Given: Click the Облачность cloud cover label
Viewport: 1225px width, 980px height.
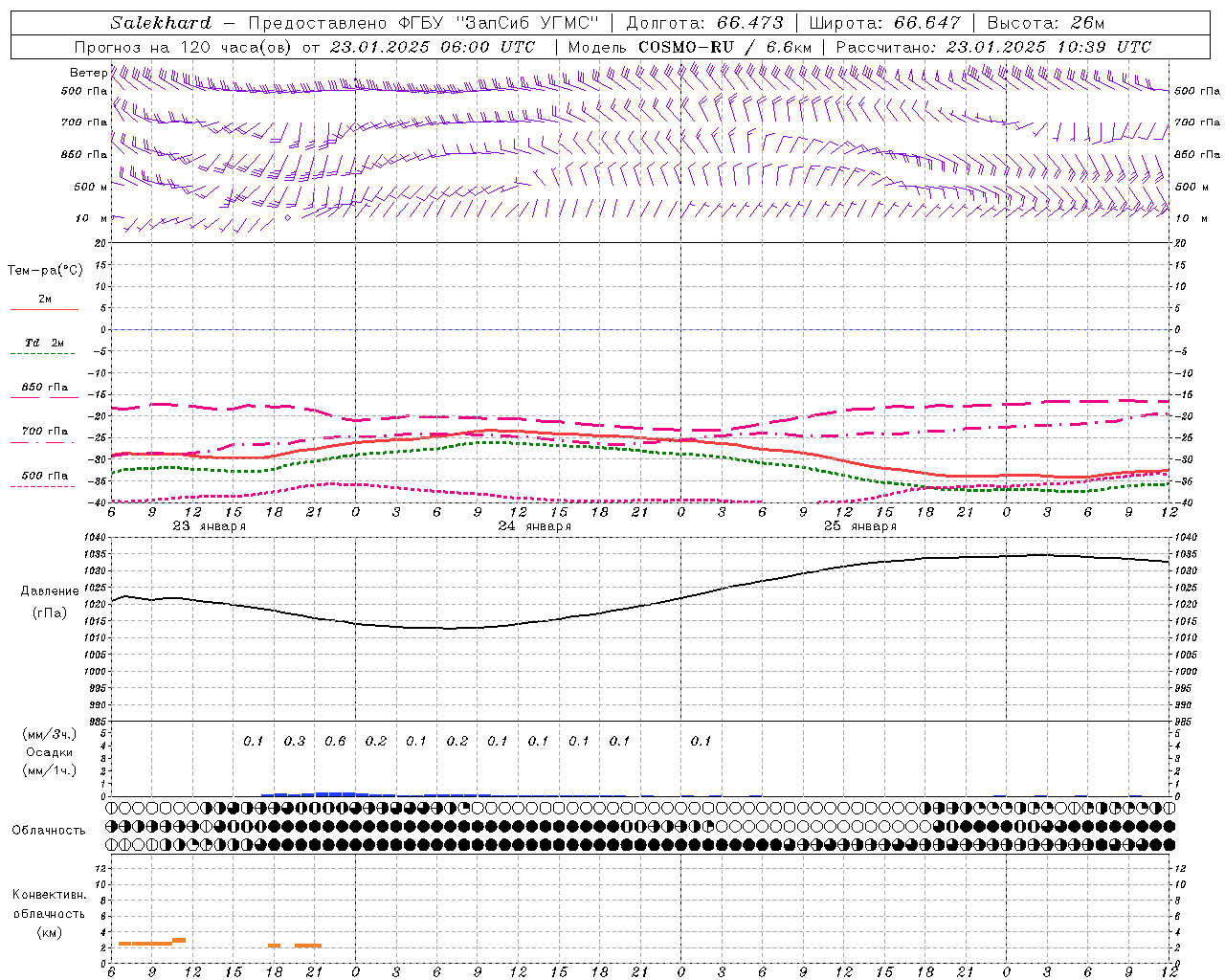Looking at the screenshot, I should (49, 830).
